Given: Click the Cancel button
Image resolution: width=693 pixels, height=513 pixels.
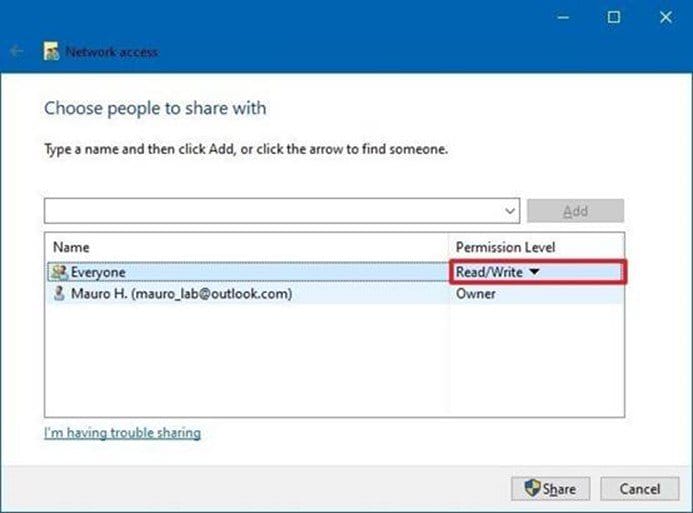Looking at the screenshot, I should (640, 489).
